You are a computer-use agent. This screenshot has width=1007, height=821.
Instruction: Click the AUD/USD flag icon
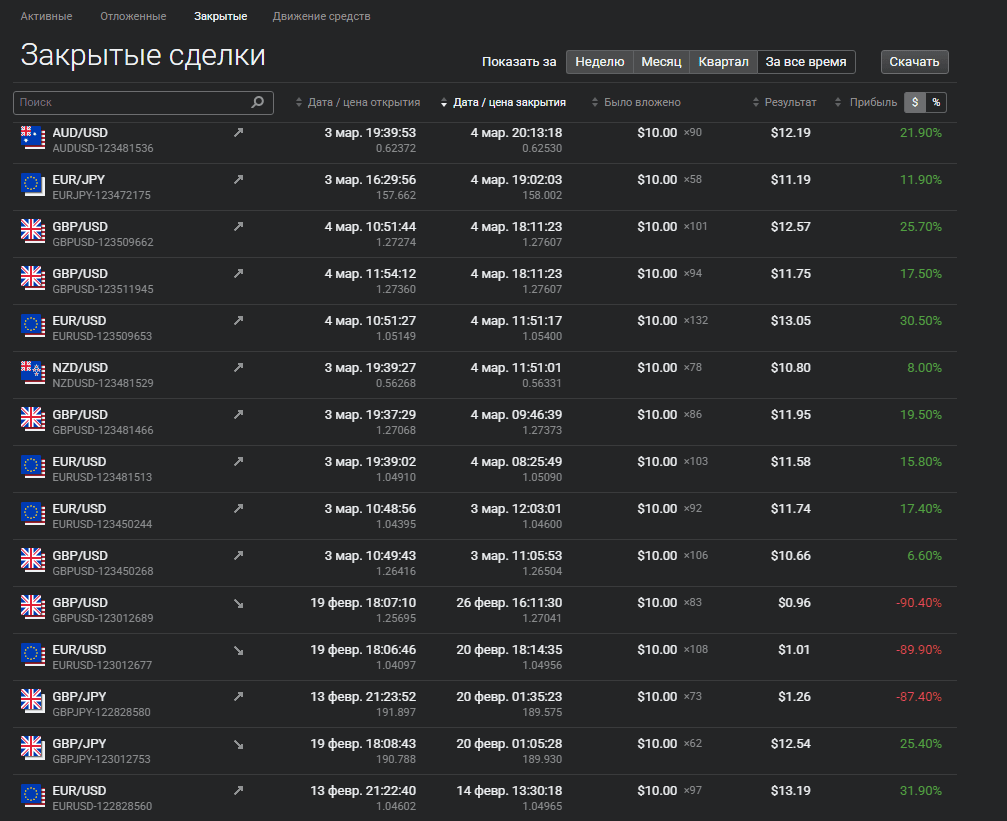pos(33,138)
